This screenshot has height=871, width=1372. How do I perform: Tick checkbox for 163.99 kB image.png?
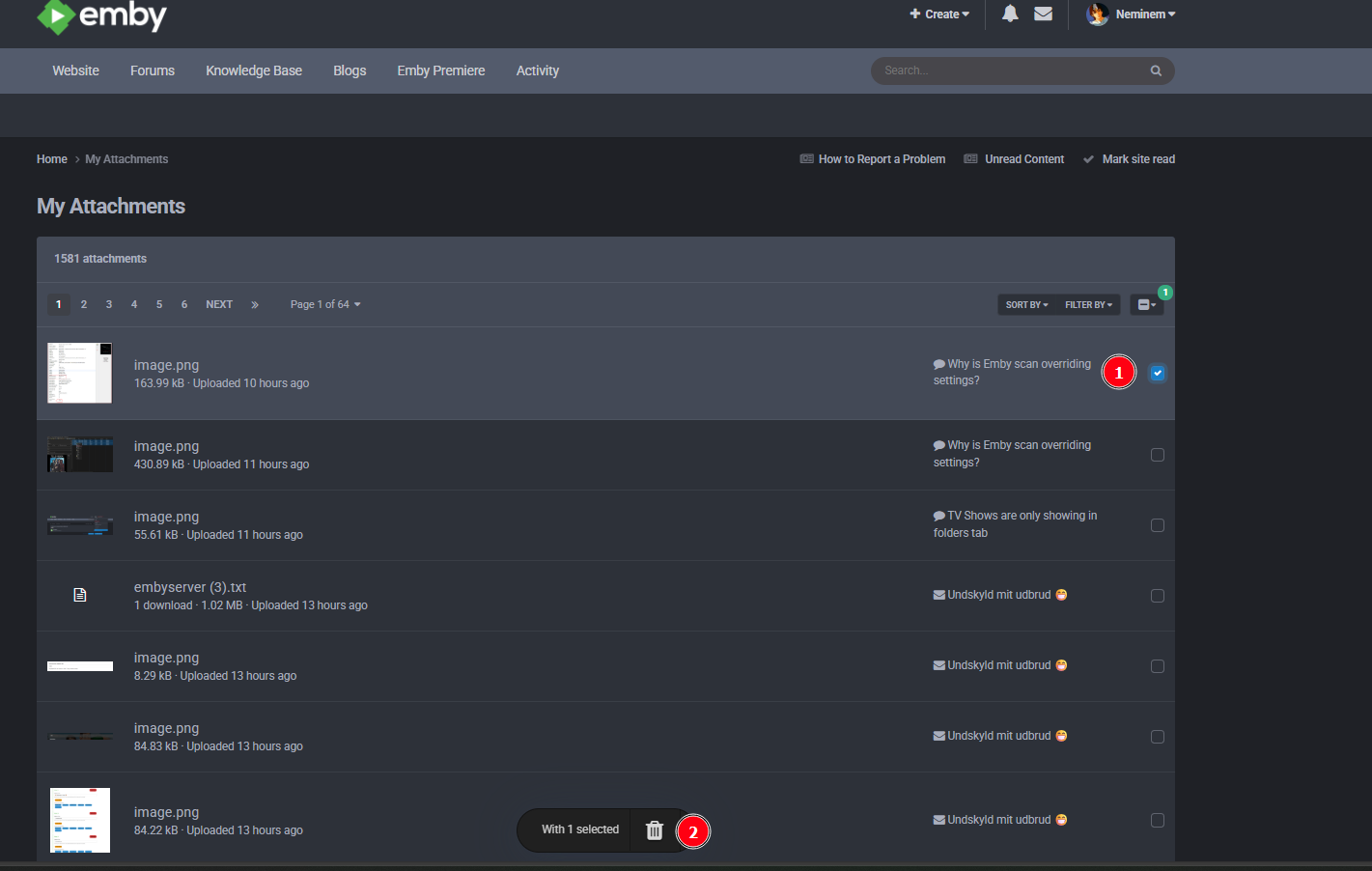tap(1158, 373)
